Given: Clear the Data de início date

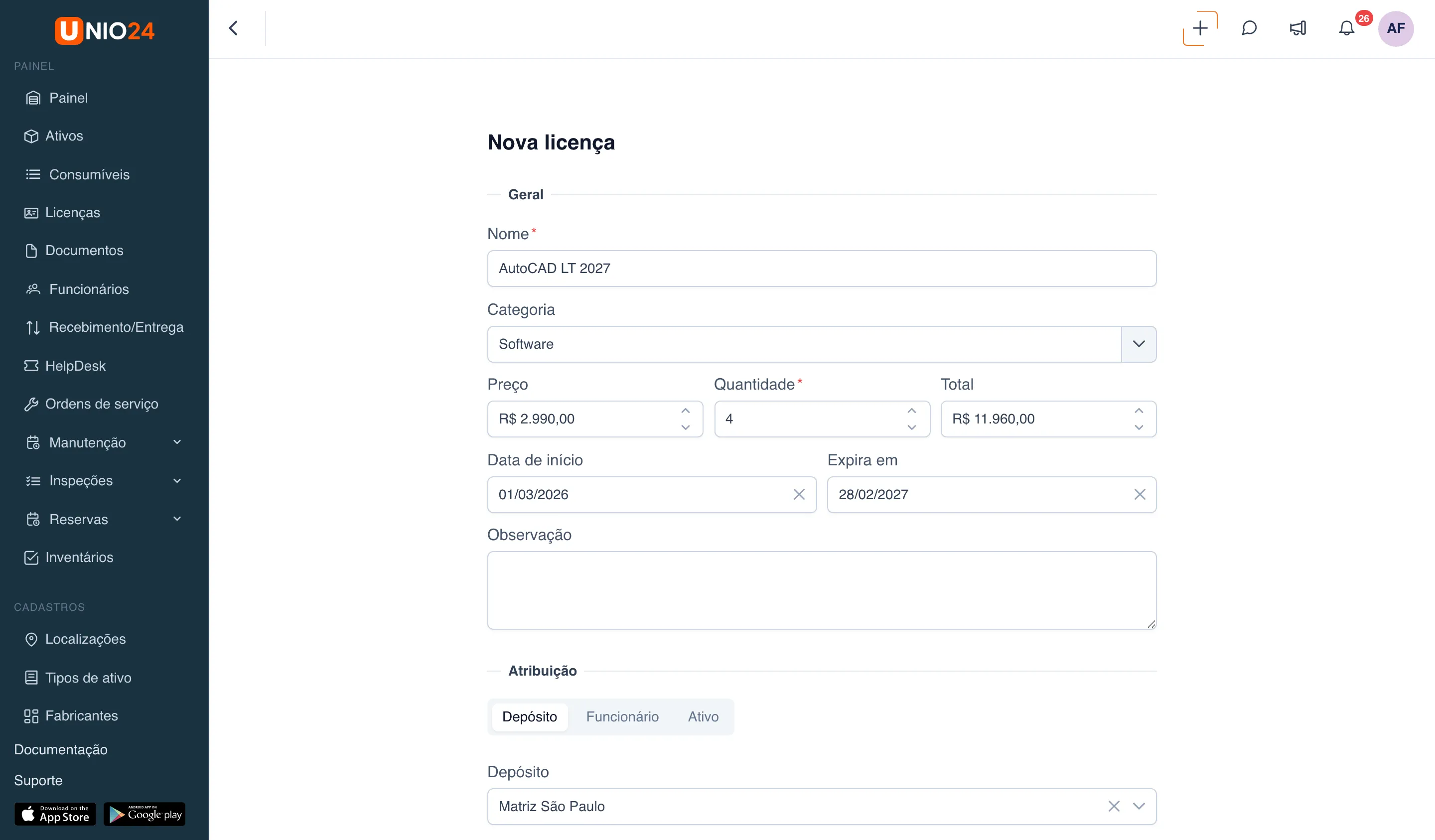Looking at the screenshot, I should [x=799, y=494].
